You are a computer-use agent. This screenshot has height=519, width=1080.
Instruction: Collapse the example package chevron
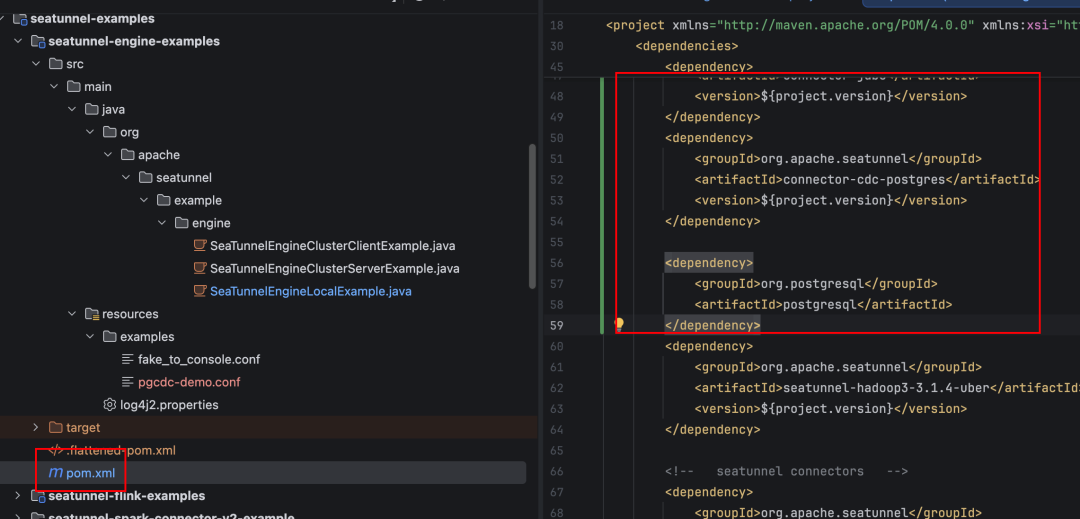coord(143,200)
